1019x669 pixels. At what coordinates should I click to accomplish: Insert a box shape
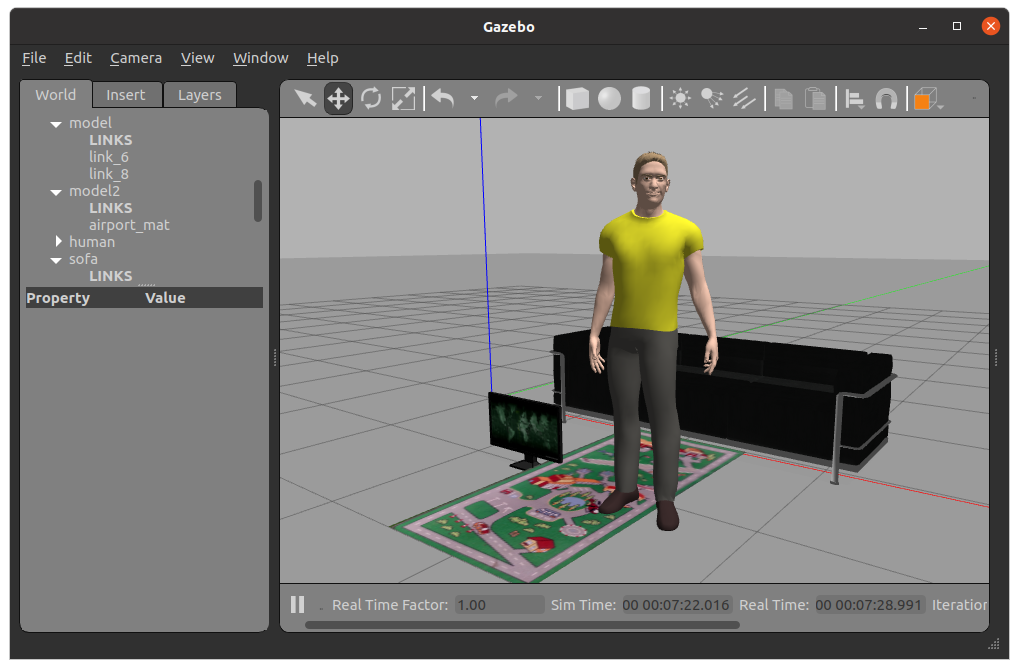[577, 99]
